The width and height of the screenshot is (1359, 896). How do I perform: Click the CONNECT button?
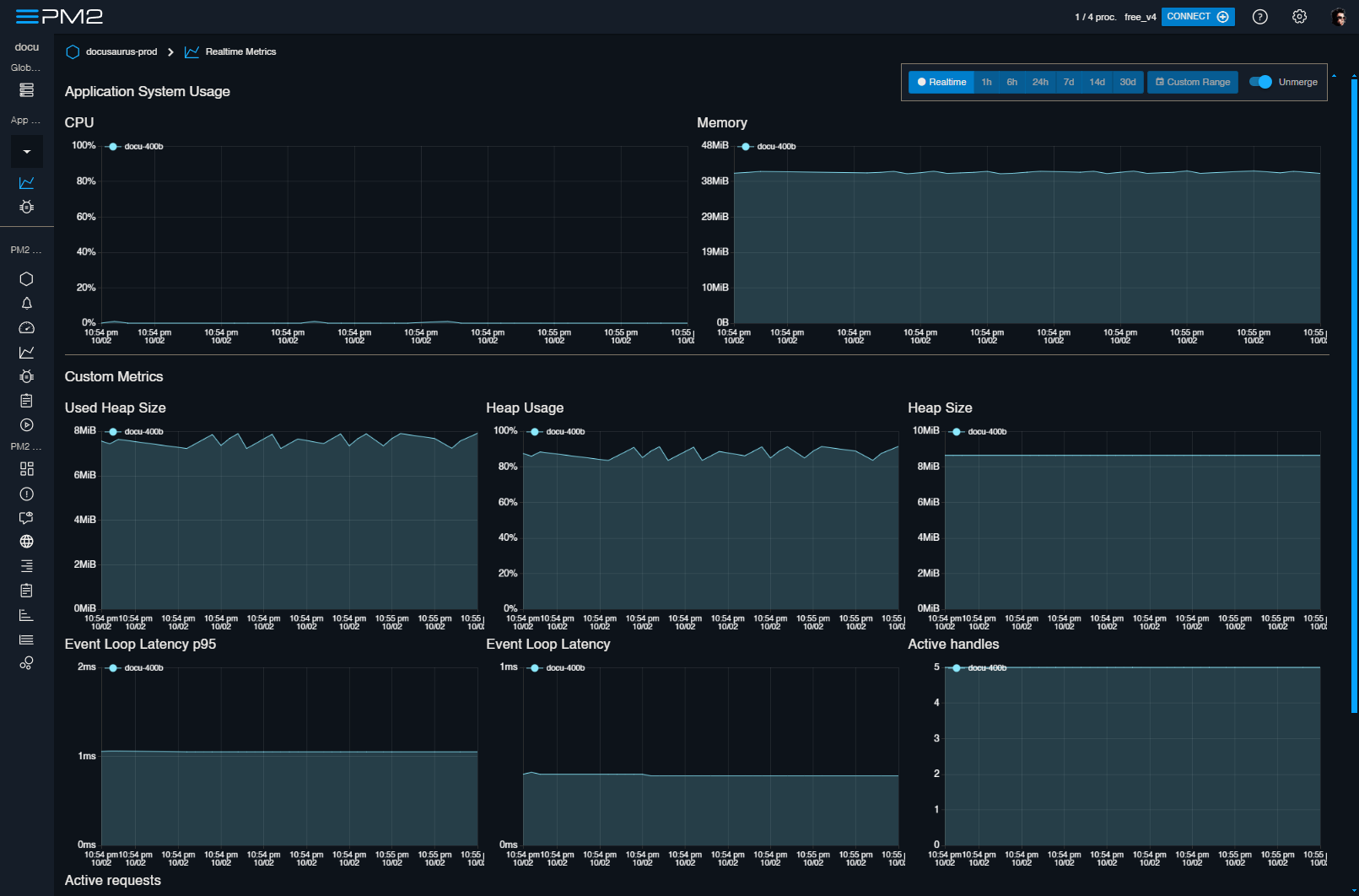(1198, 17)
